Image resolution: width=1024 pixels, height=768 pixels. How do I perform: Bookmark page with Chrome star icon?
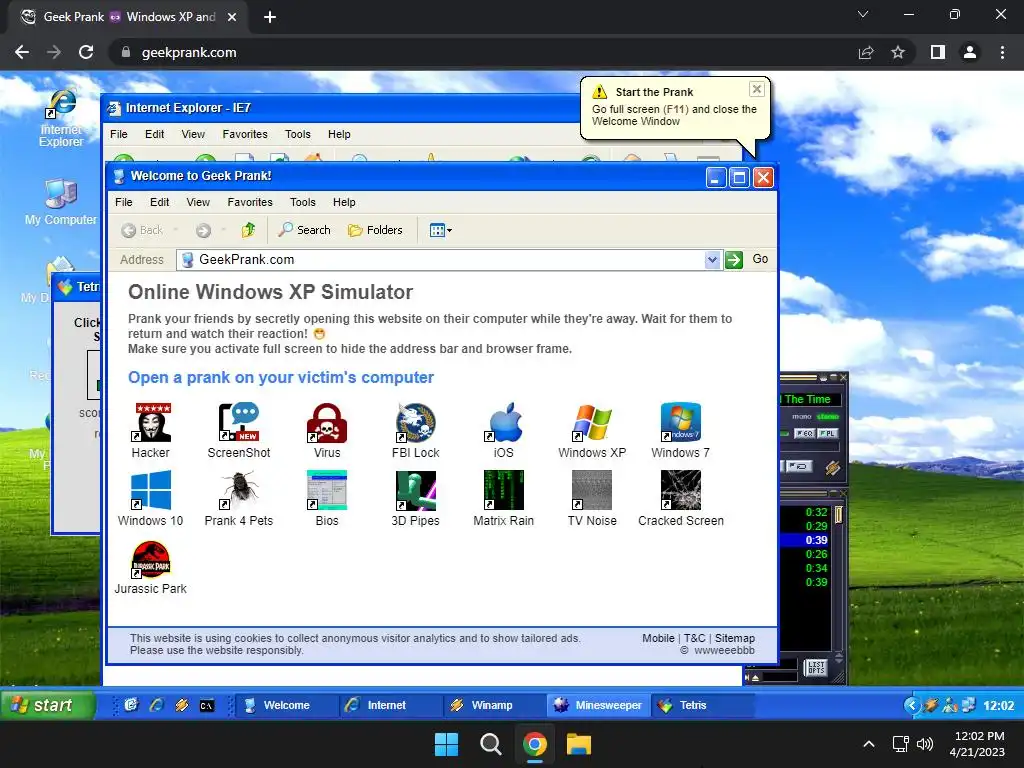coord(898,52)
